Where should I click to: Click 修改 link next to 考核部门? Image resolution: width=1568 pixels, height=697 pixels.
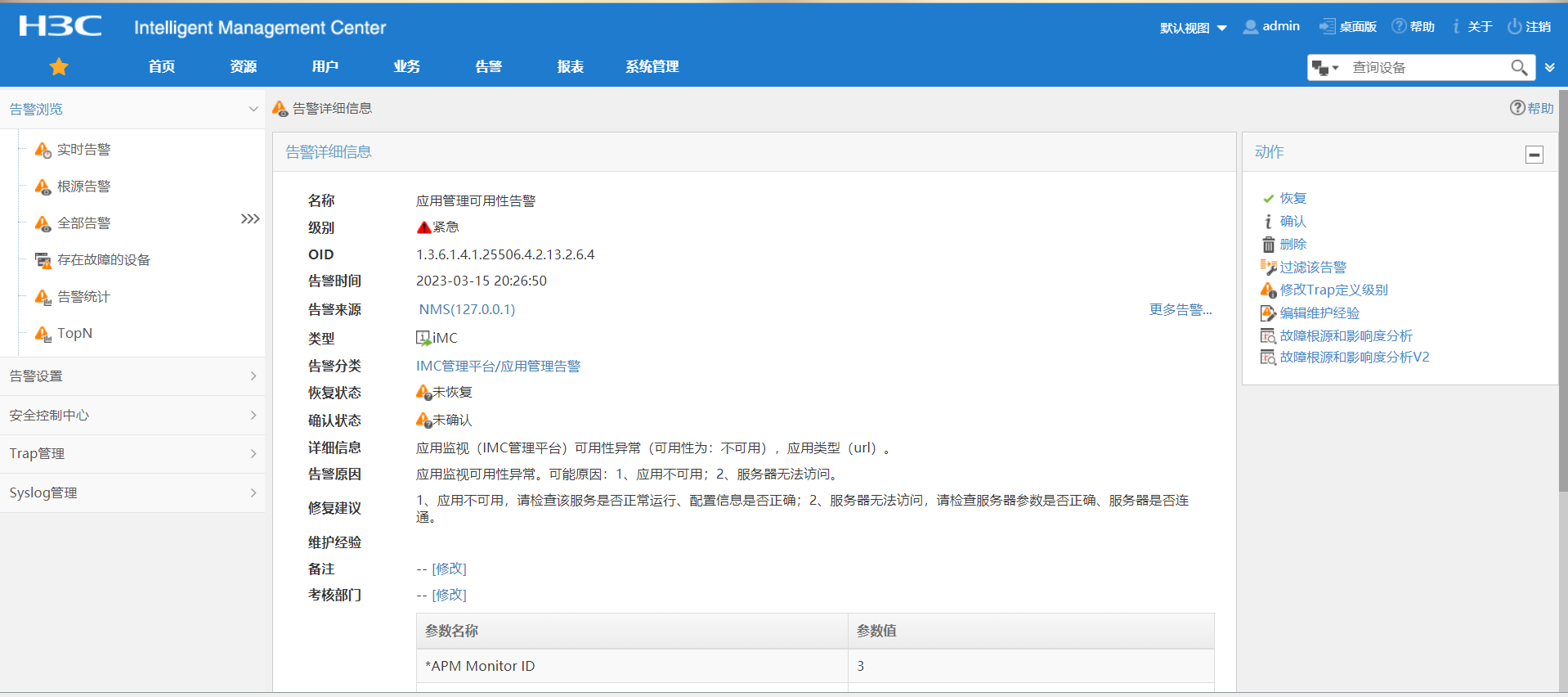449,596
